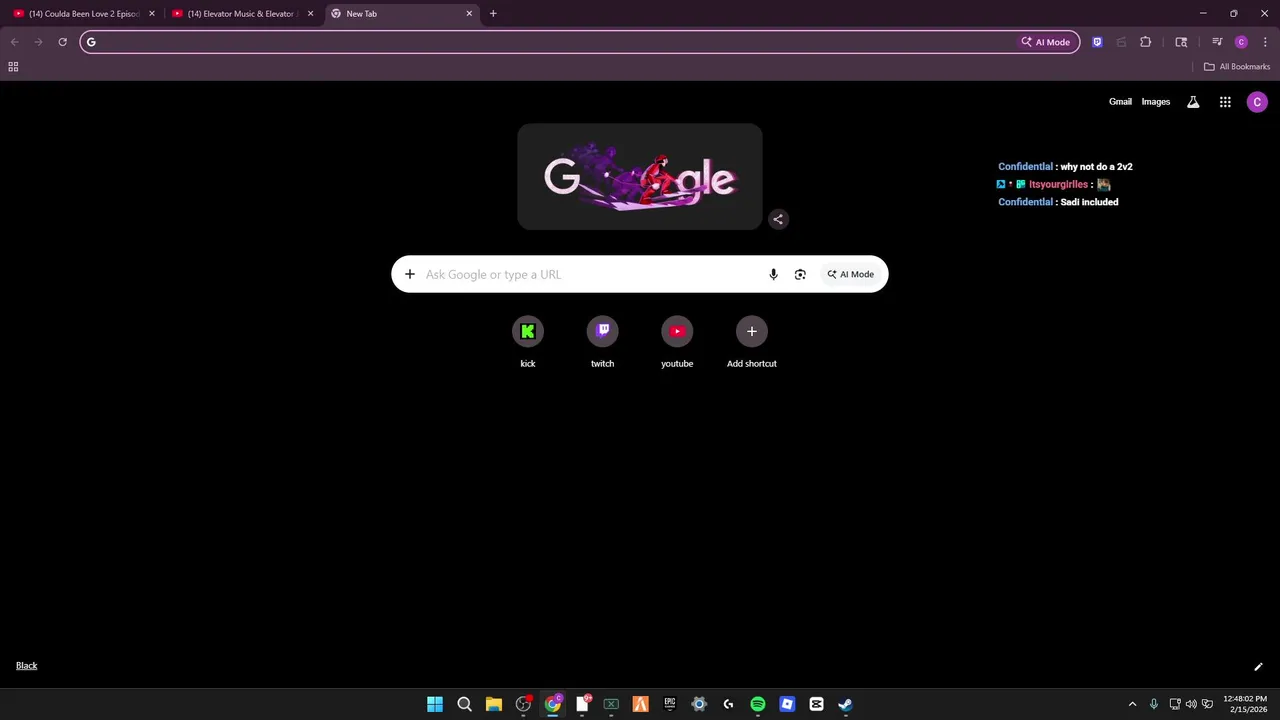
Task: Close the New Tab tab
Action: pyautogui.click(x=469, y=14)
